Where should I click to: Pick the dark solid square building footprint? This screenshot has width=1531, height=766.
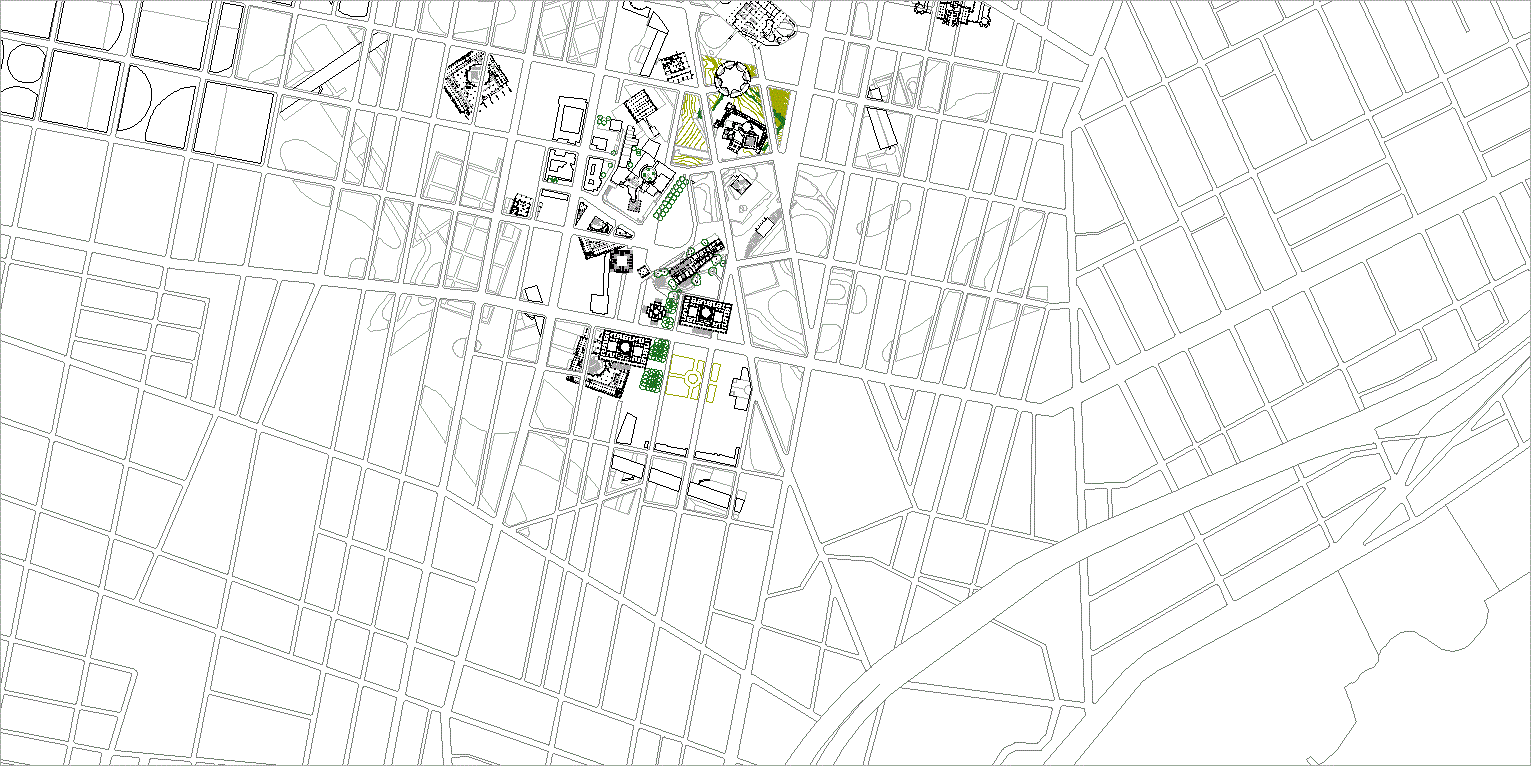pos(622,262)
